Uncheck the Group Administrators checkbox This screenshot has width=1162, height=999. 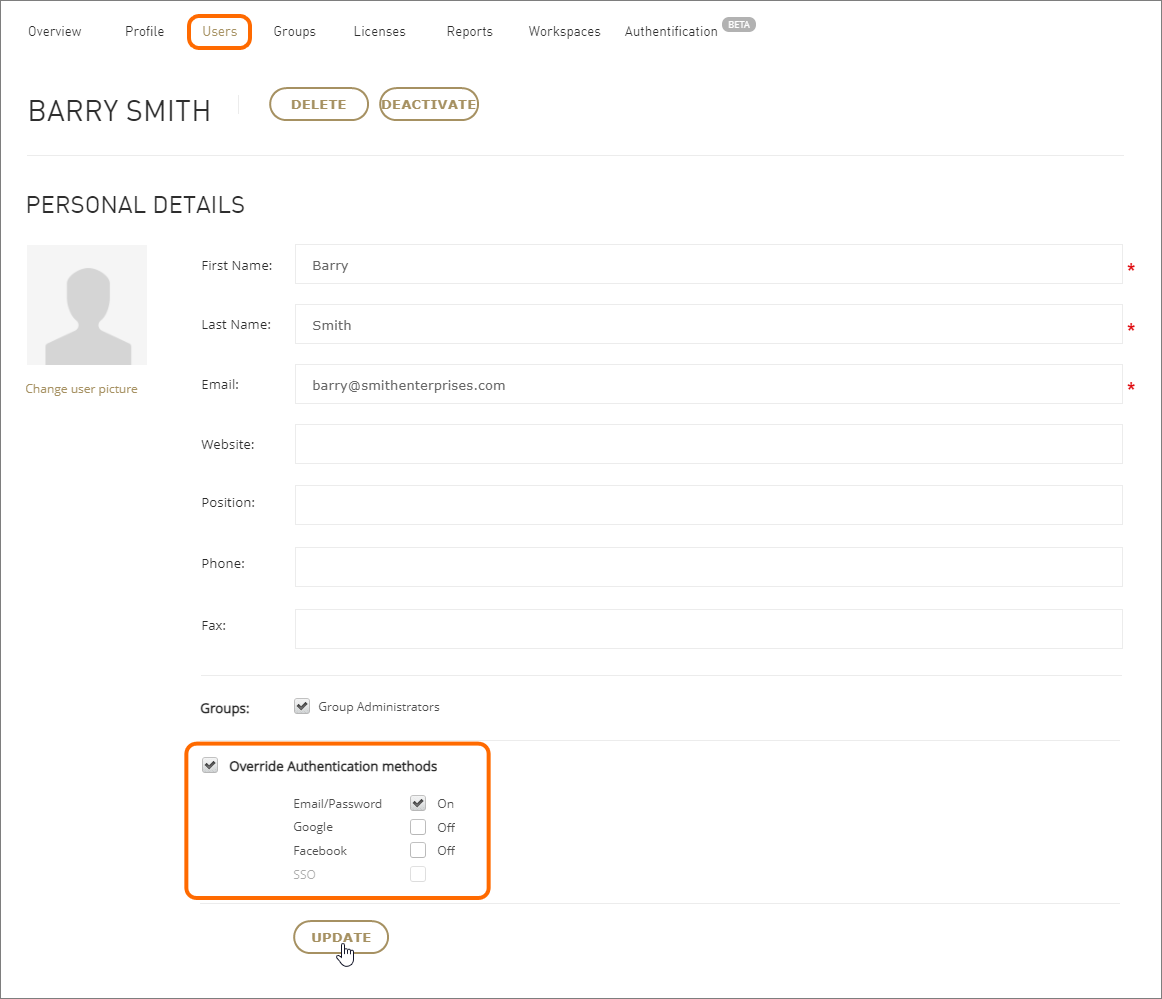[302, 706]
